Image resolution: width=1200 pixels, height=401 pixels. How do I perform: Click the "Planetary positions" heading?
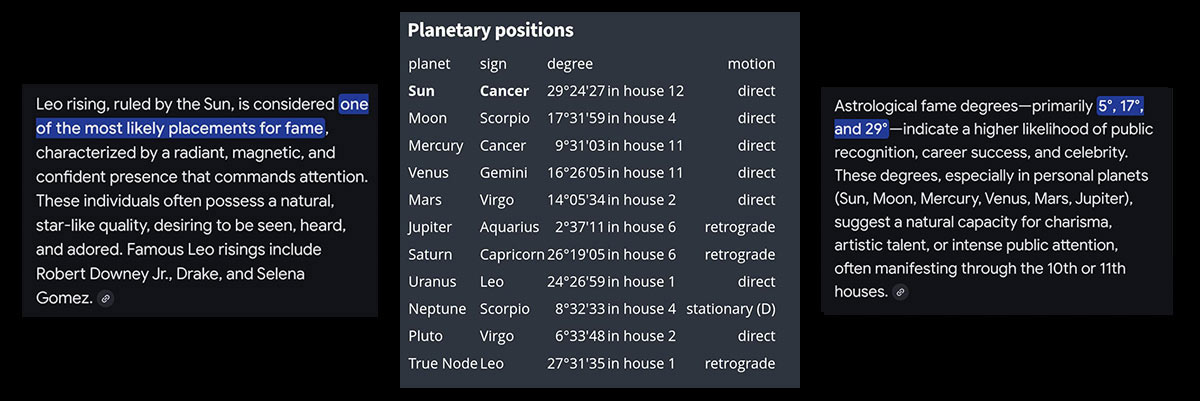click(x=490, y=30)
